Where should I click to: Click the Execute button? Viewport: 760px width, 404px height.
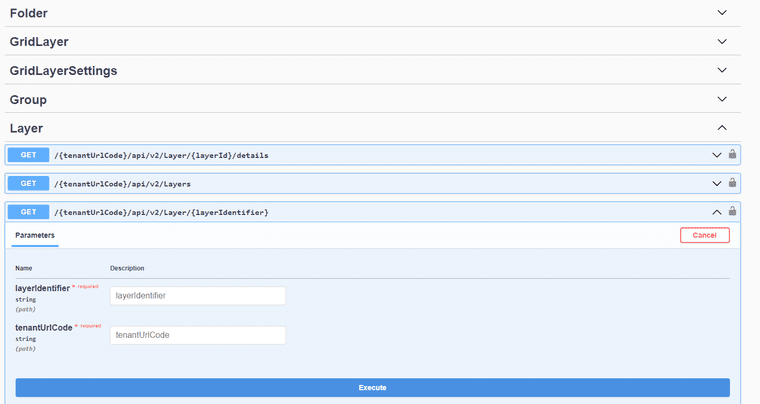click(372, 388)
